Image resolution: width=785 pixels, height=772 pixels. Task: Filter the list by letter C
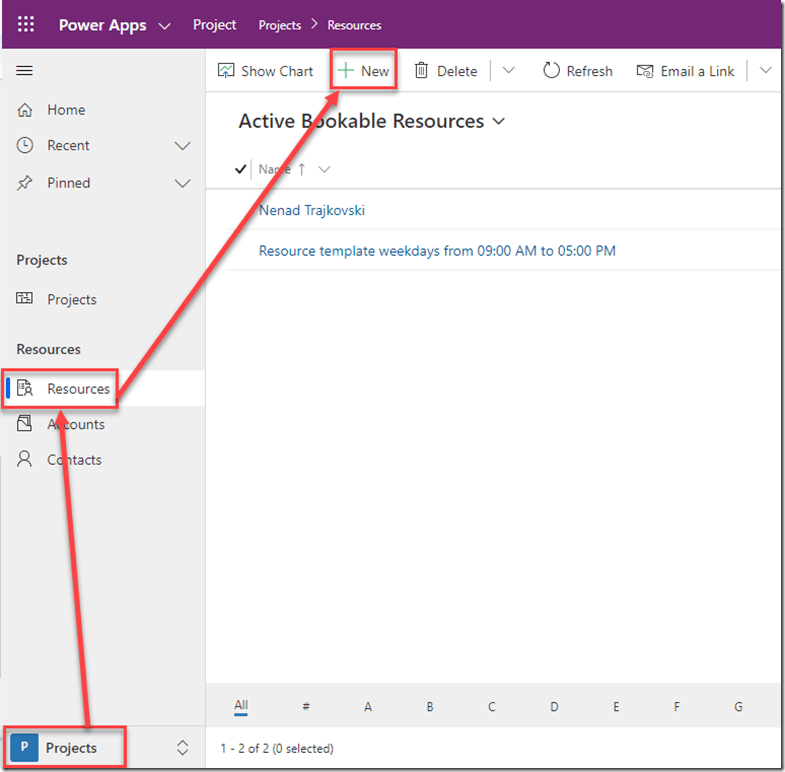click(492, 707)
